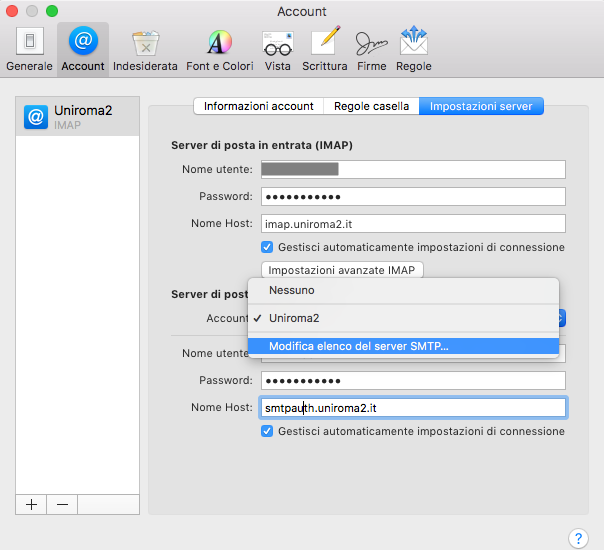
Task: Switch to Regole casella tab
Action: coord(371,106)
